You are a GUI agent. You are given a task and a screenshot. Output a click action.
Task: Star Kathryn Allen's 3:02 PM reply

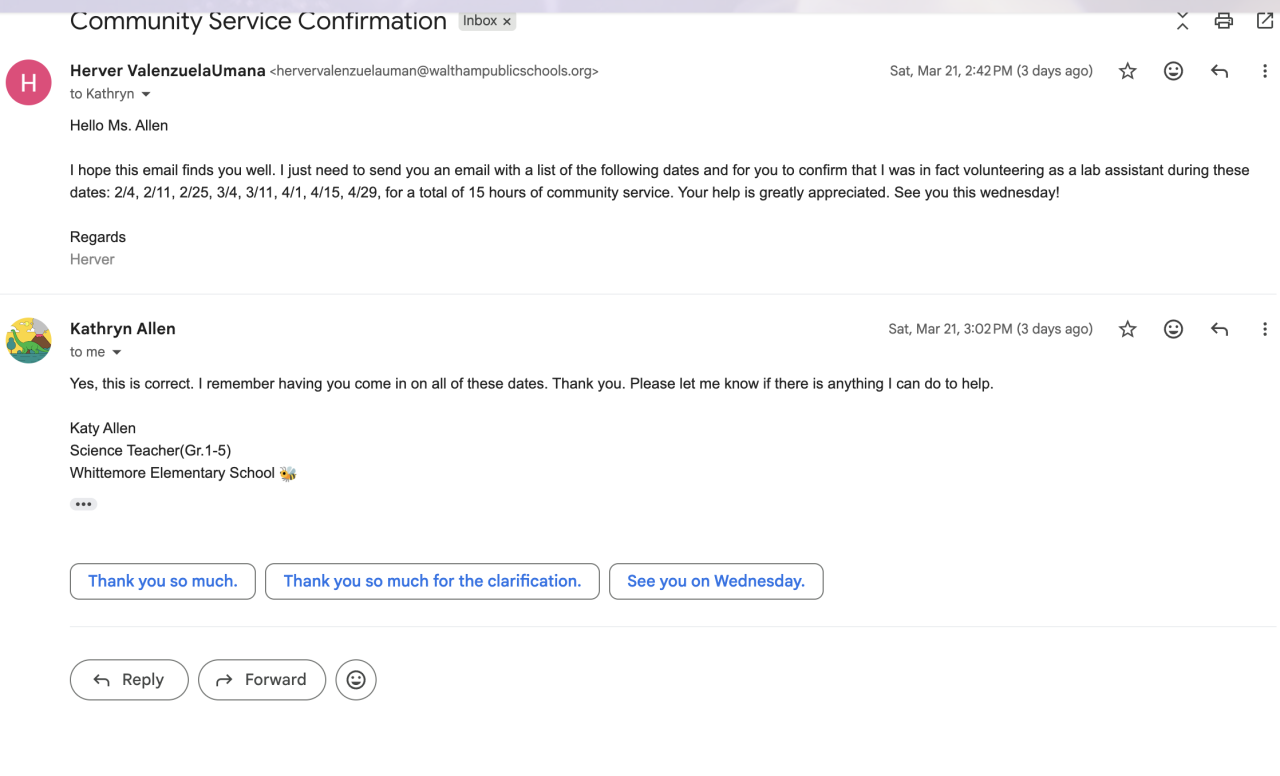pos(1127,329)
